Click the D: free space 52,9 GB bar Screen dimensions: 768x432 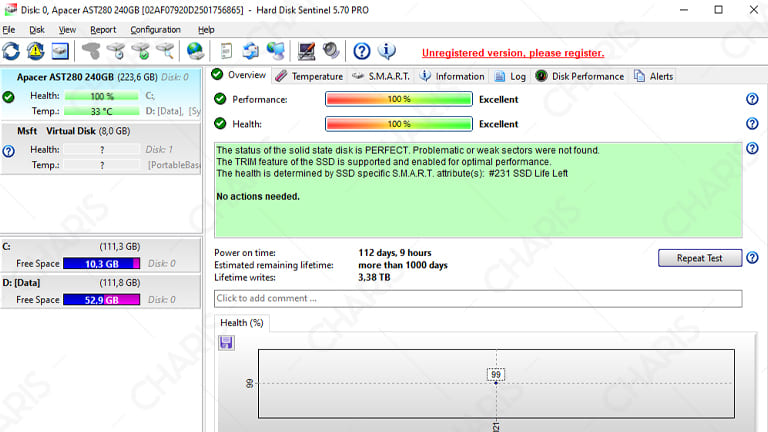[x=101, y=300]
